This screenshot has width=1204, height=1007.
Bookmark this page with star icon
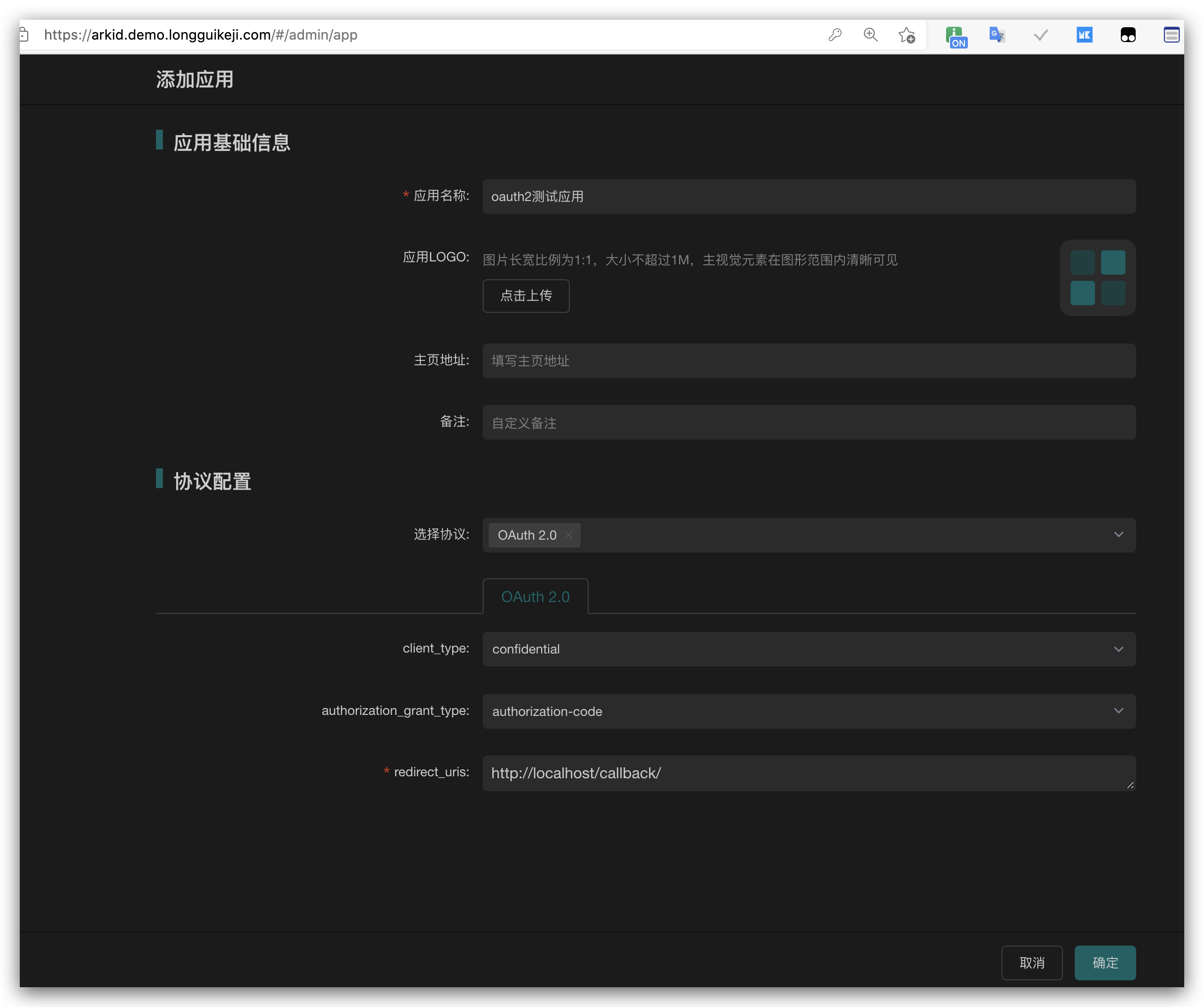[906, 35]
